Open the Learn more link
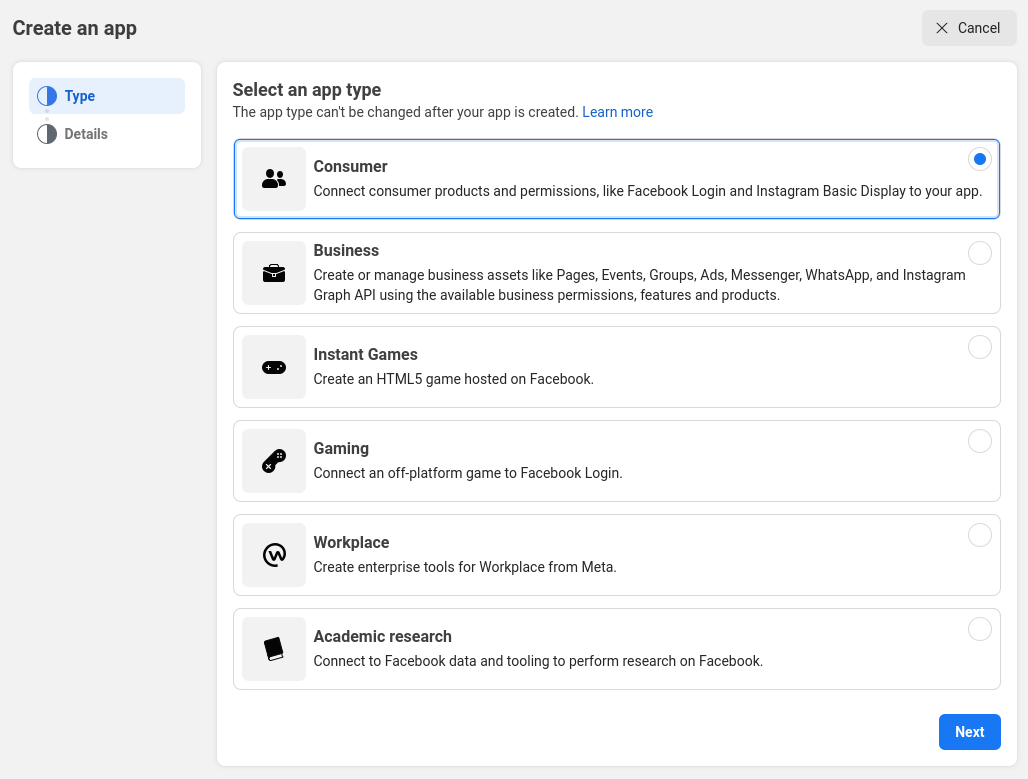Viewport: 1028px width, 779px height. click(617, 112)
